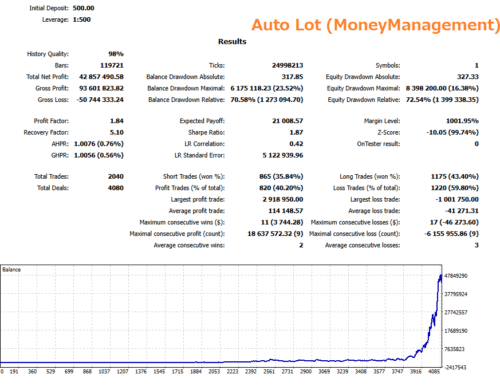The width and height of the screenshot is (500, 390).
Task: Select the Ticks value 24998213
Action: click(x=287, y=65)
